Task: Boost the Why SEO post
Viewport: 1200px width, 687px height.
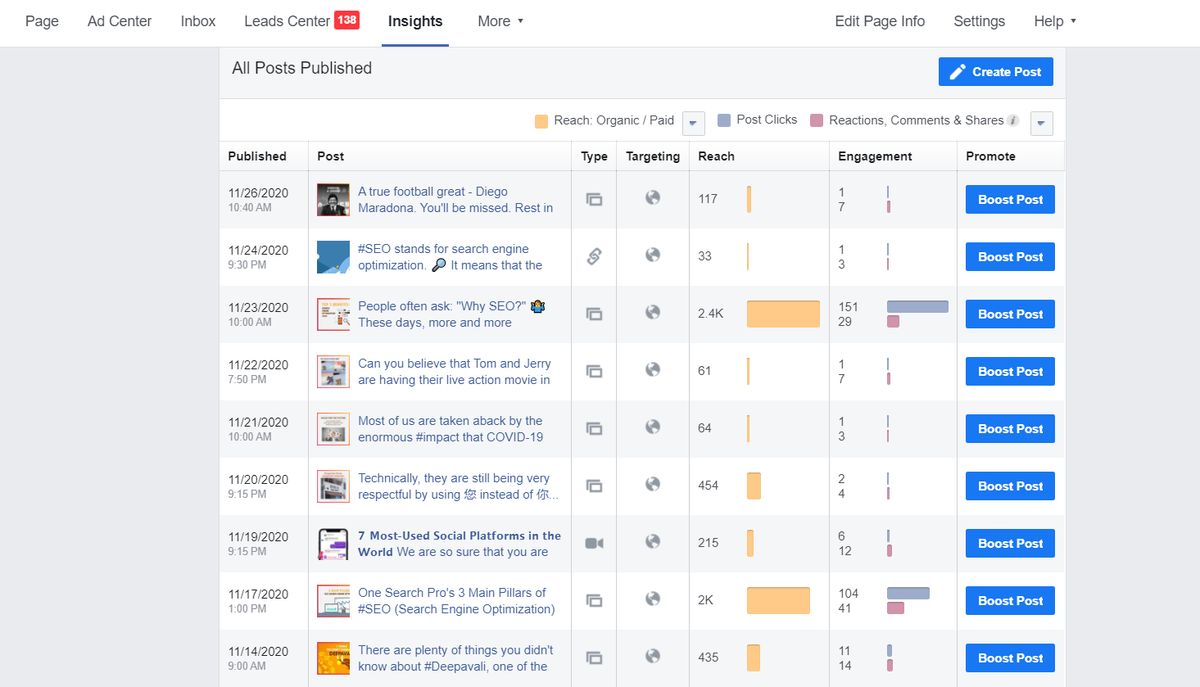Action: click(x=1010, y=314)
